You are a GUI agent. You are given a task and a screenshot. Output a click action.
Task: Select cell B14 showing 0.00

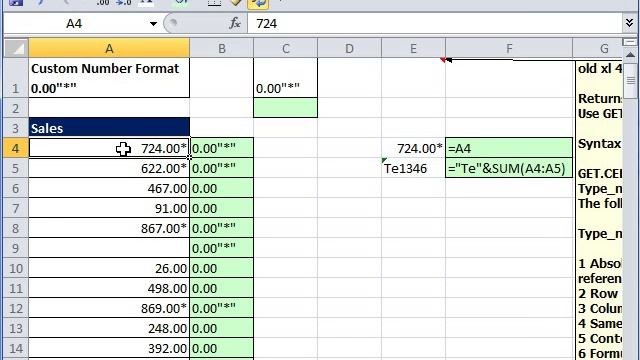coord(222,348)
